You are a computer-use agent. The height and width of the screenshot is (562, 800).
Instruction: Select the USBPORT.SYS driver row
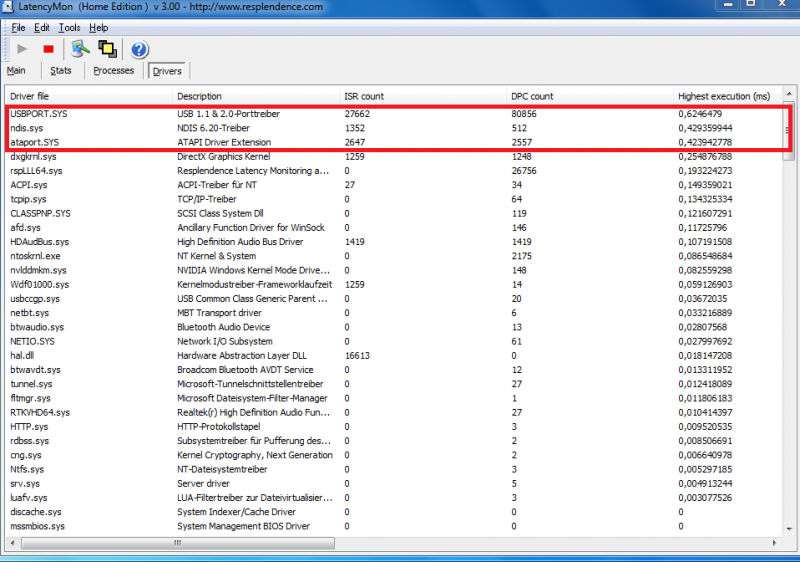[393, 114]
